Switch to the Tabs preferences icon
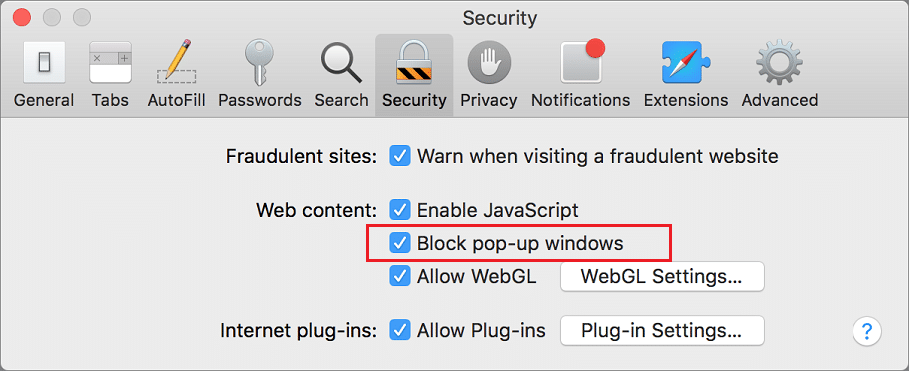 110,75
